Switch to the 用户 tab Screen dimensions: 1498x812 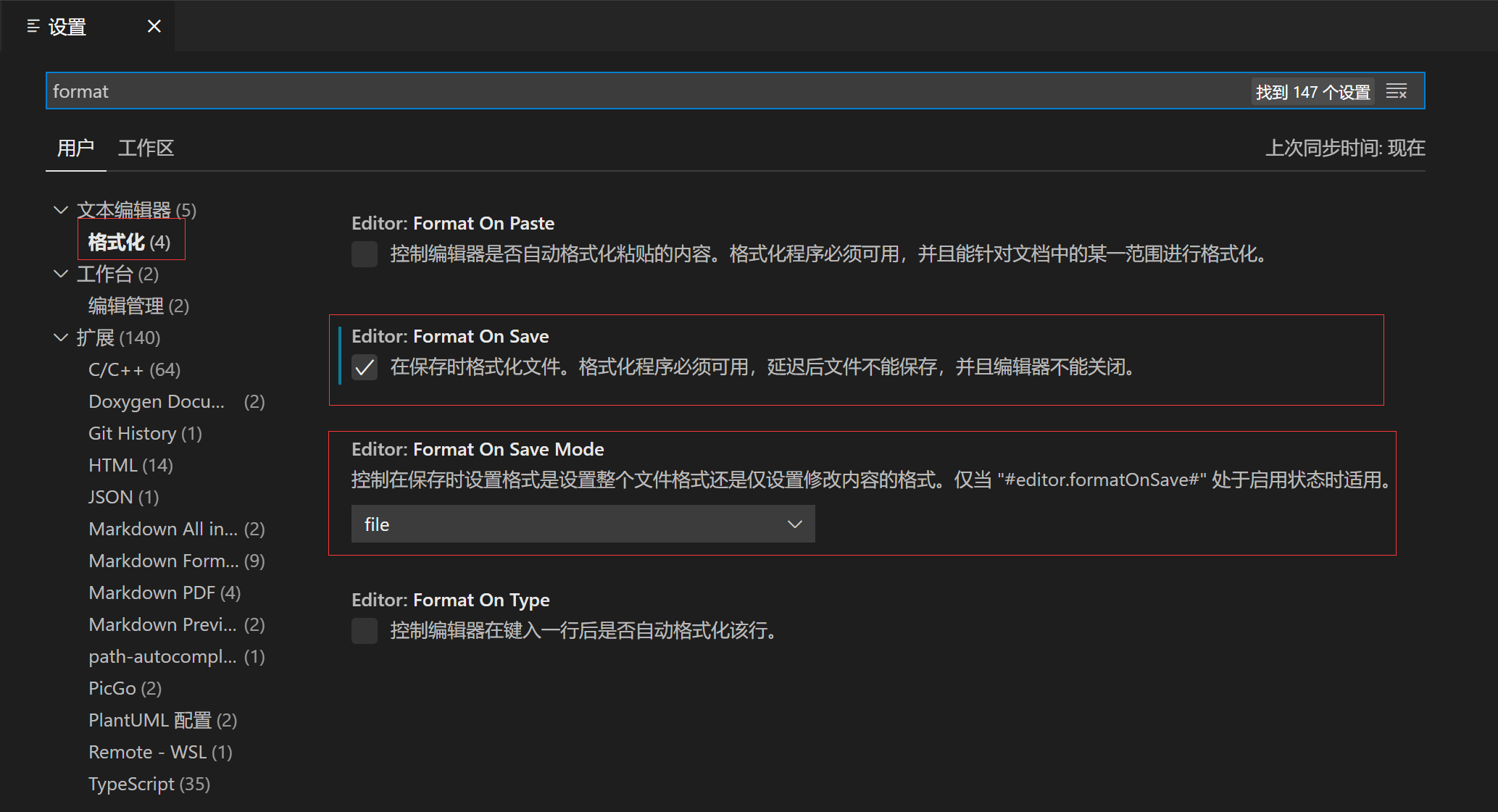(75, 148)
